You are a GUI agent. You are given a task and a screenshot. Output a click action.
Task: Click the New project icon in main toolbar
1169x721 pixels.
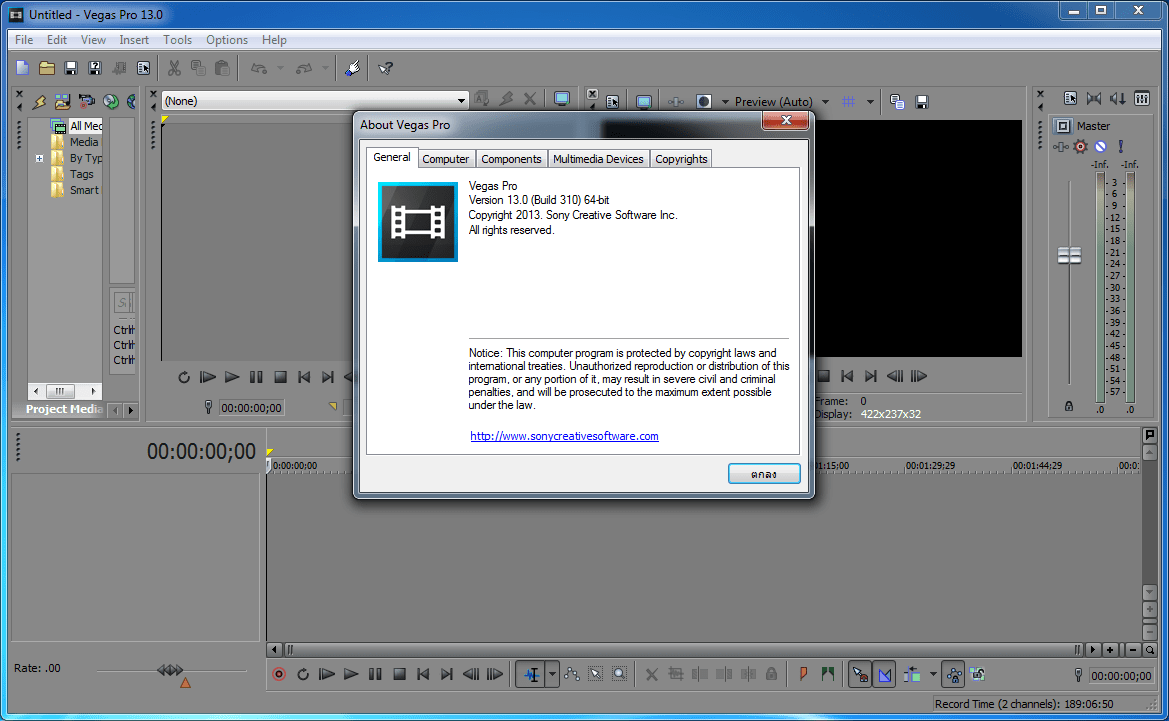coord(22,68)
